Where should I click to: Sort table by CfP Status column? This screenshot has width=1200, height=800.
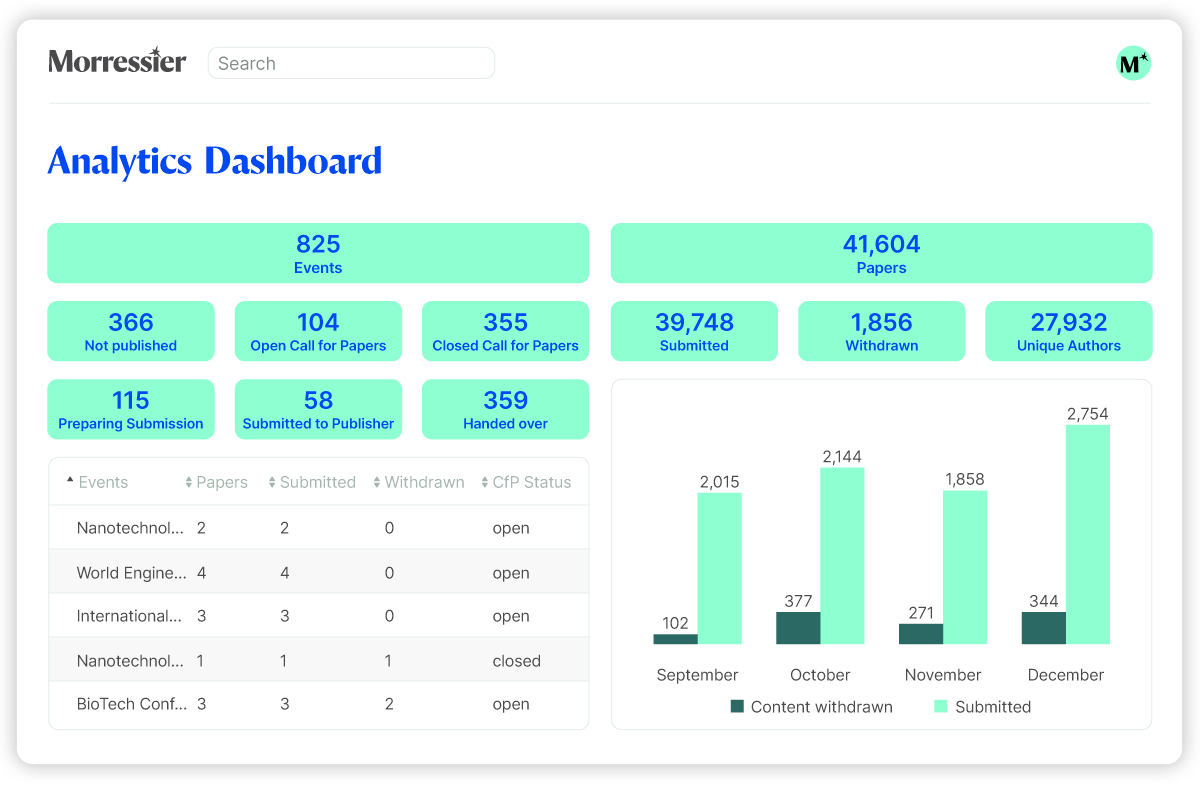coord(526,482)
